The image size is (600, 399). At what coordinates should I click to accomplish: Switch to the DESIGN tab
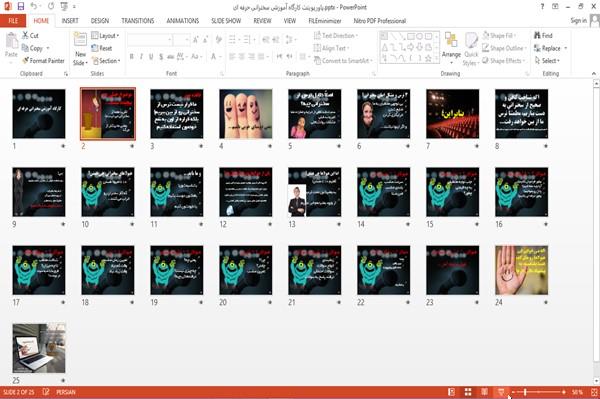click(100, 21)
